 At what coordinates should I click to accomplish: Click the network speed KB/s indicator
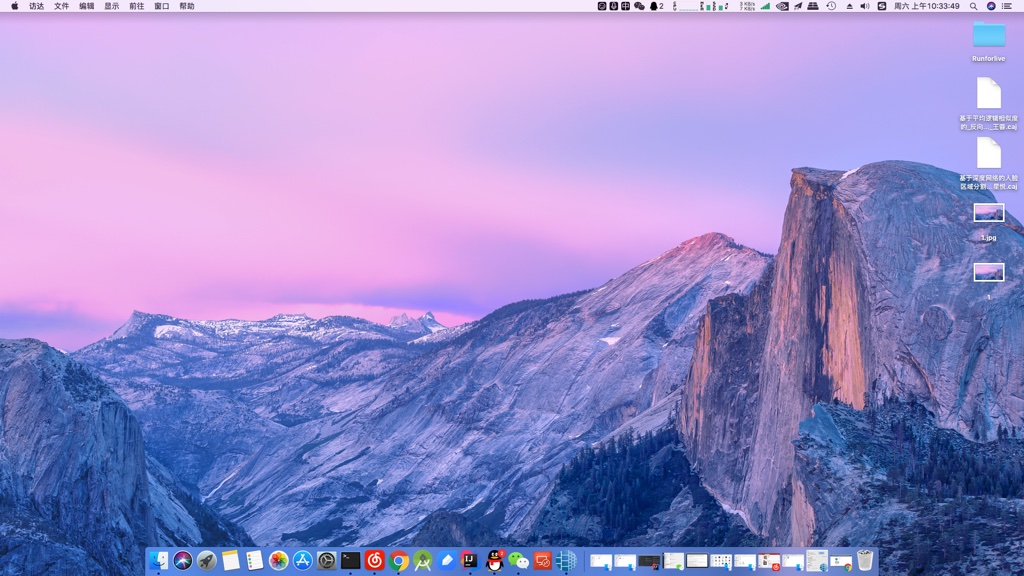pyautogui.click(x=747, y=6)
